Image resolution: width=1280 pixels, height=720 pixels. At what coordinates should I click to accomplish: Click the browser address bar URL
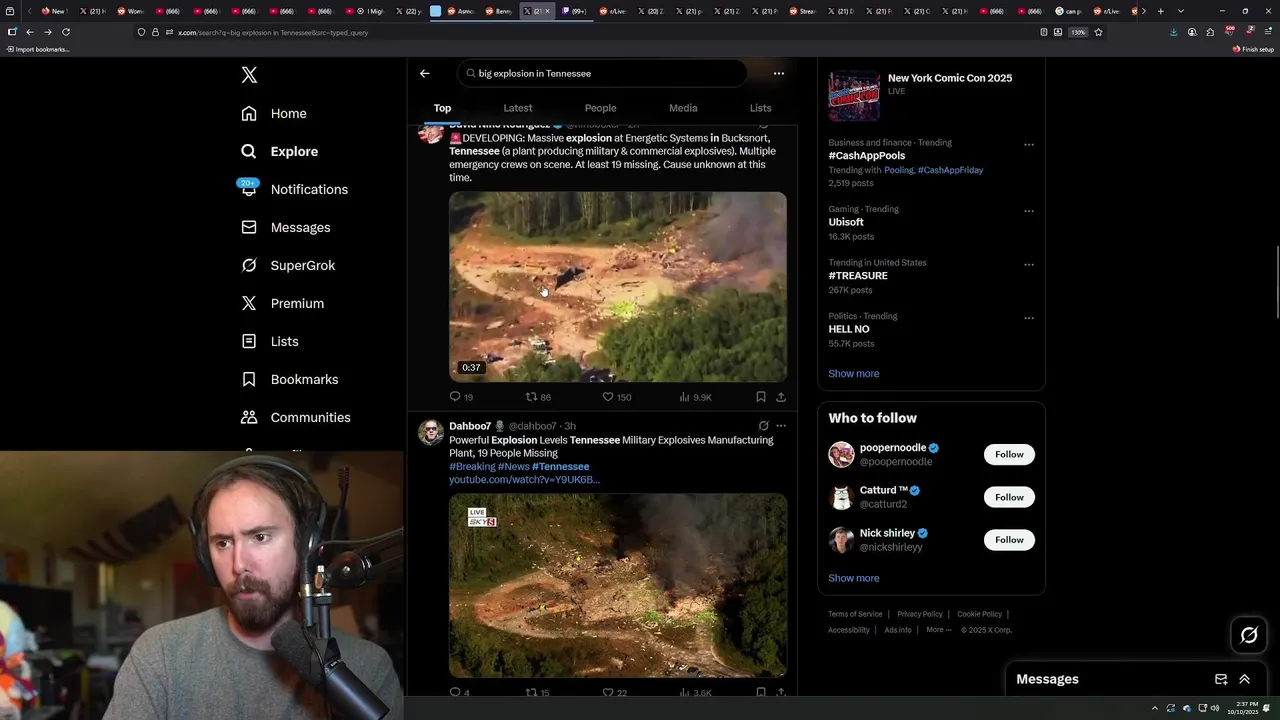tap(273, 32)
